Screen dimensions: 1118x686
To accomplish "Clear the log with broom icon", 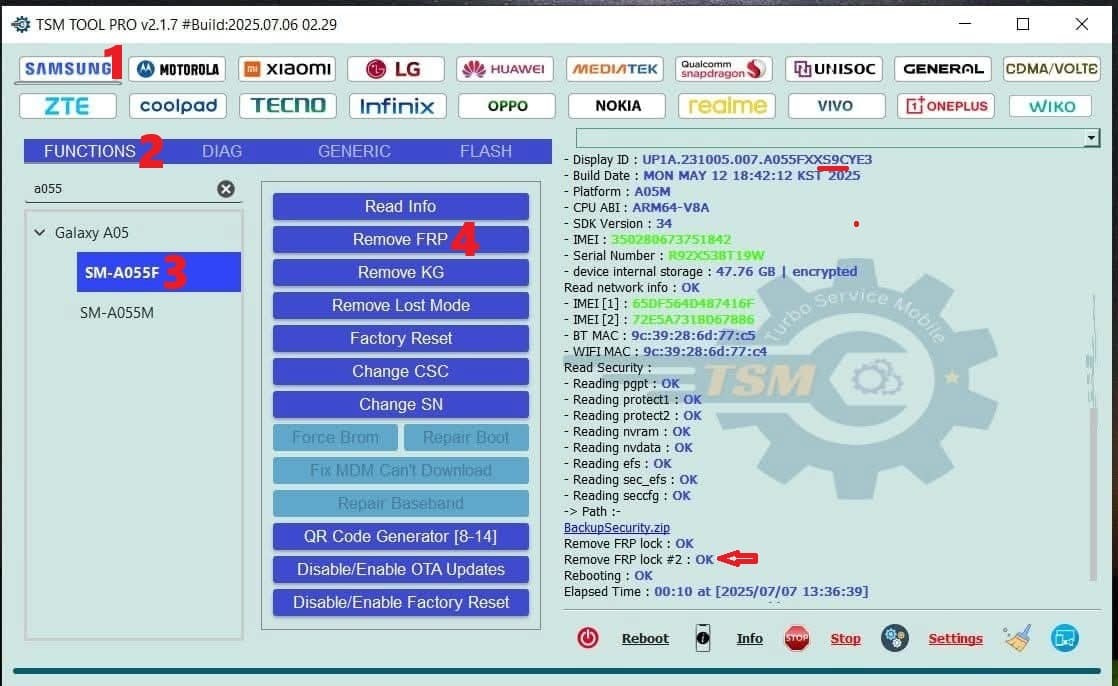I will click(x=1017, y=638).
